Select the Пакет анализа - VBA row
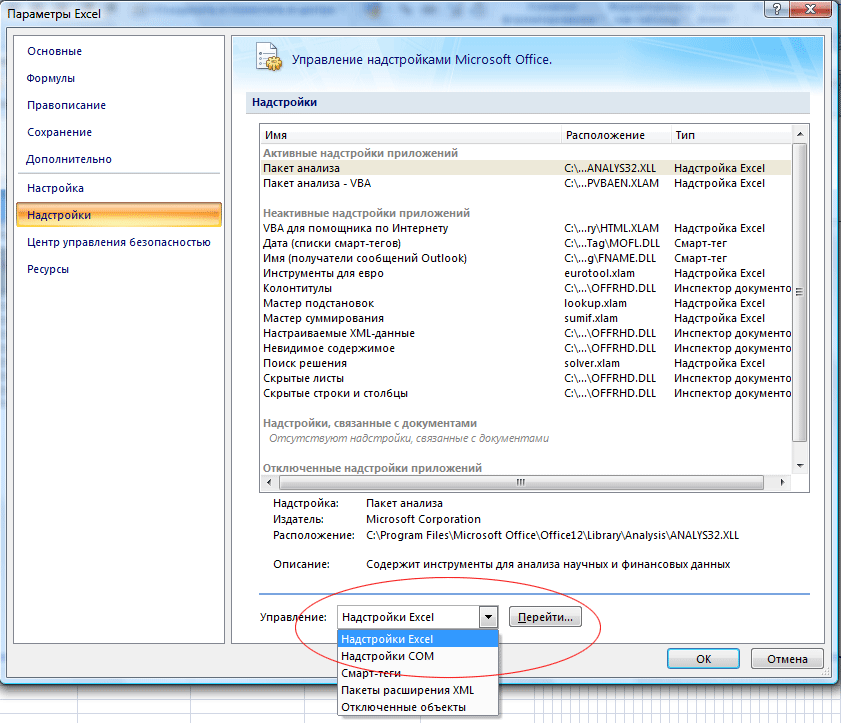 [526, 183]
